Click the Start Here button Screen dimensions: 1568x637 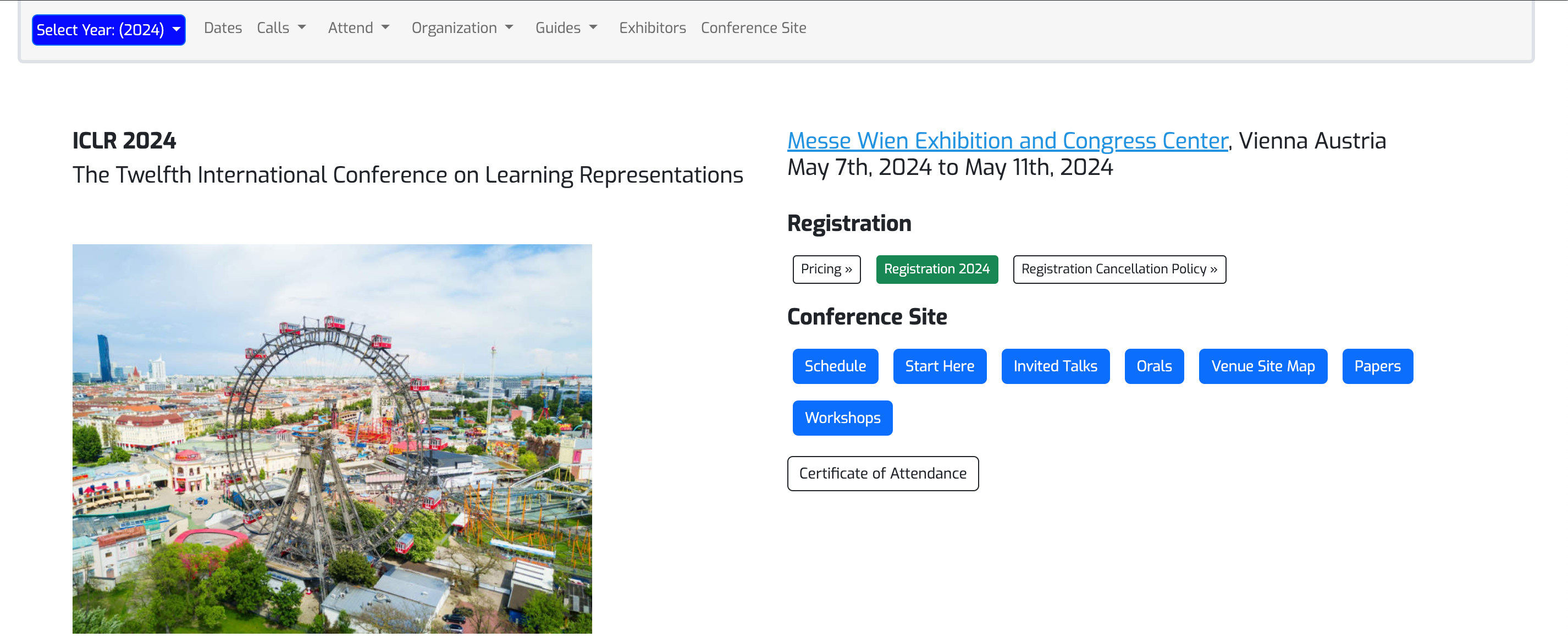939,366
